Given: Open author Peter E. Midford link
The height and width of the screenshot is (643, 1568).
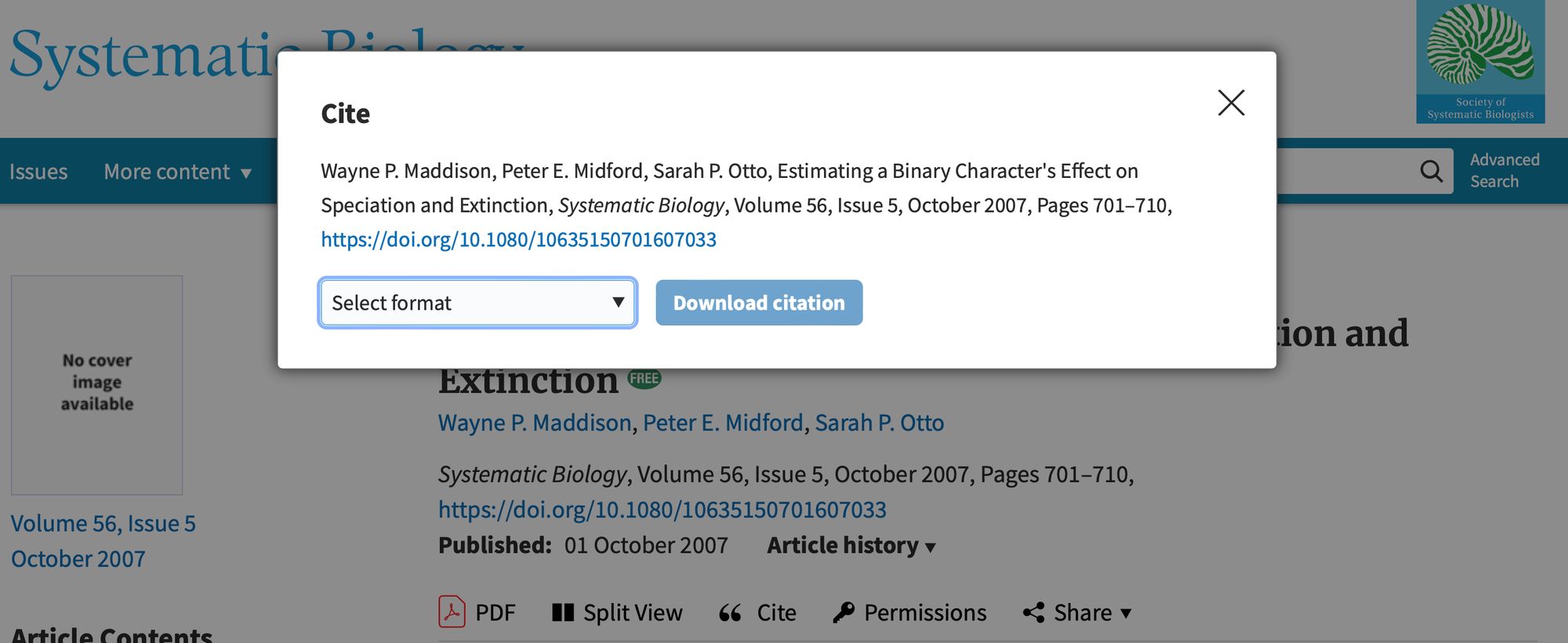Looking at the screenshot, I should [x=723, y=423].
